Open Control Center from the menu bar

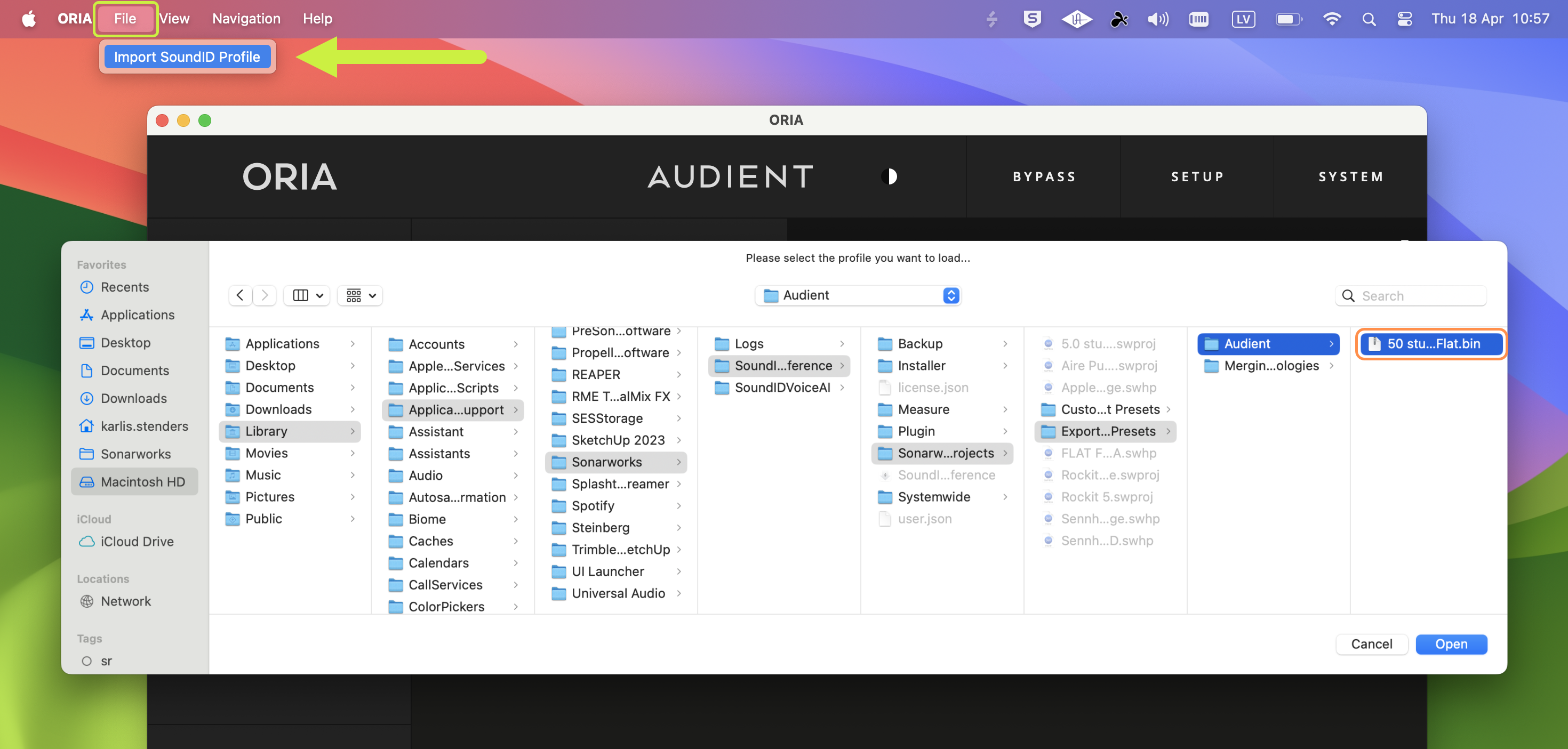pos(1405,19)
